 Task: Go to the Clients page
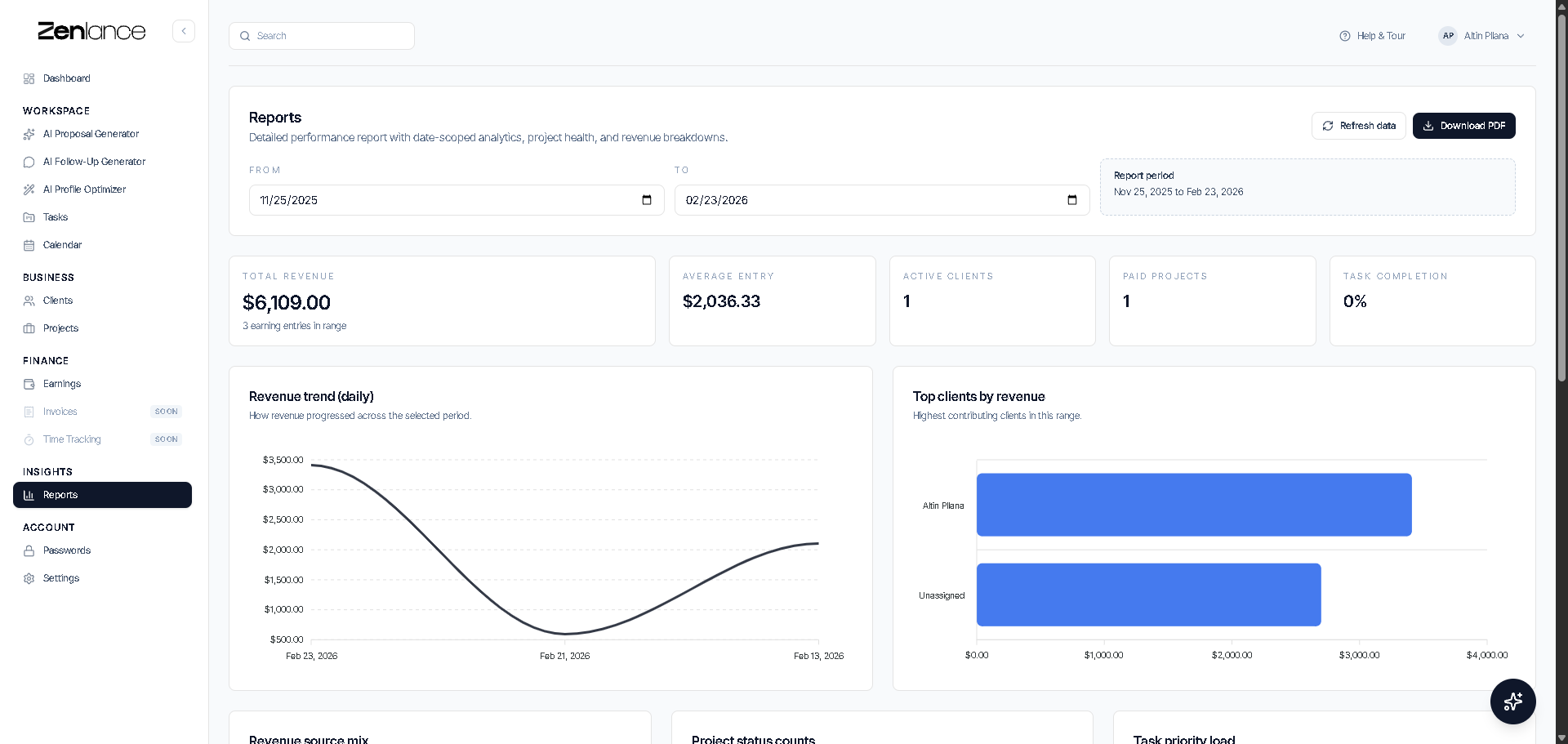(x=57, y=301)
